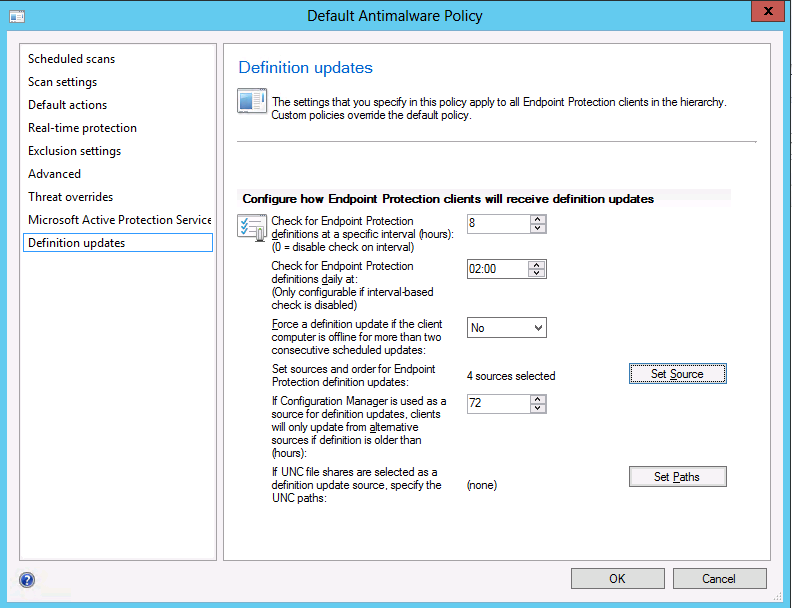Open the Force definition update dropdown
Image resolution: width=792 pixels, height=608 pixels.
[x=507, y=328]
